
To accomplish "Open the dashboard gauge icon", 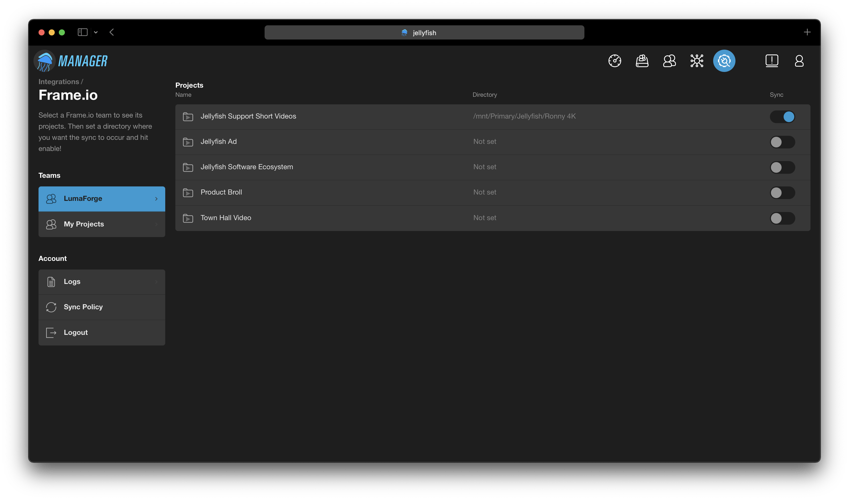I will pos(614,61).
